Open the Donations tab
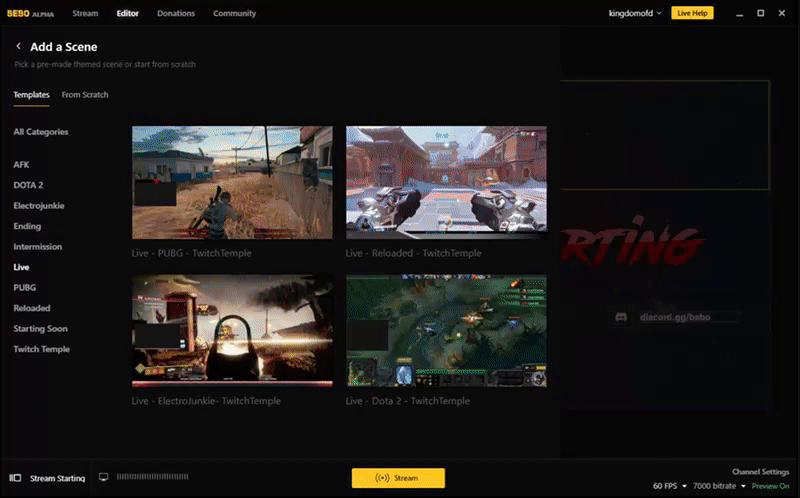Viewport: 800px width, 498px height. coord(176,13)
